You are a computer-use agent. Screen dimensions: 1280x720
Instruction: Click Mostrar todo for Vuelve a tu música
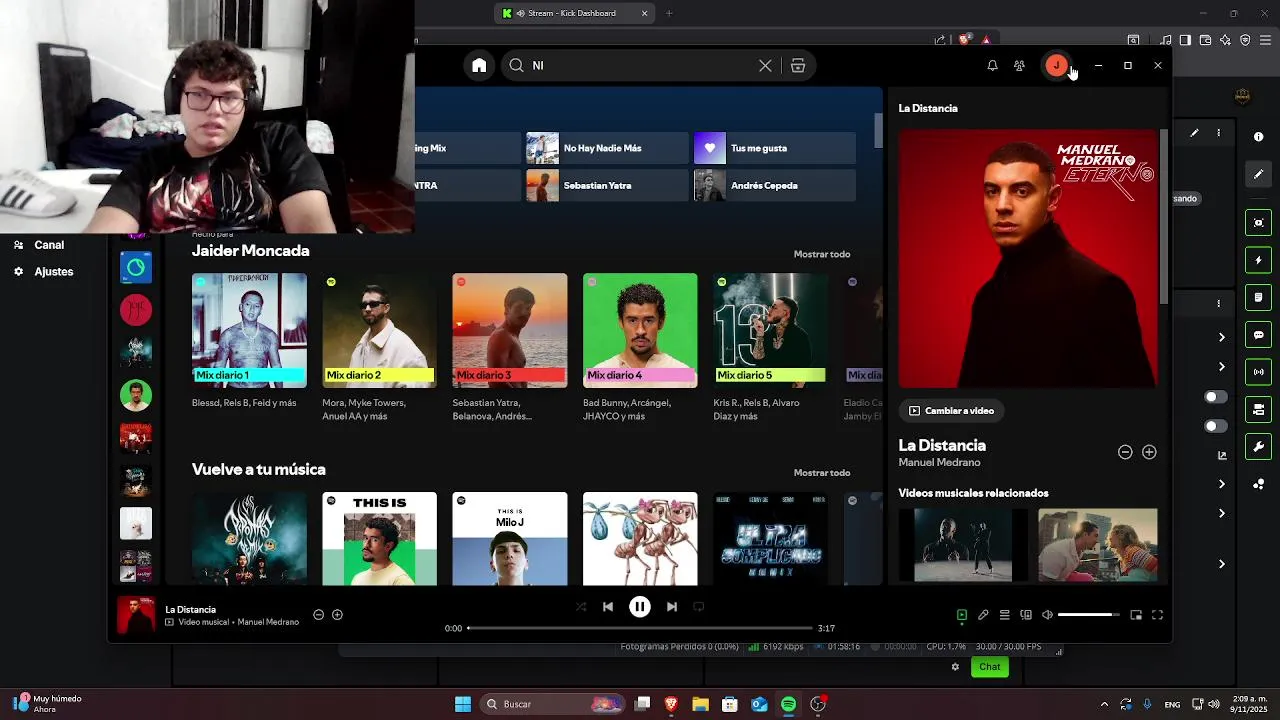[822, 472]
